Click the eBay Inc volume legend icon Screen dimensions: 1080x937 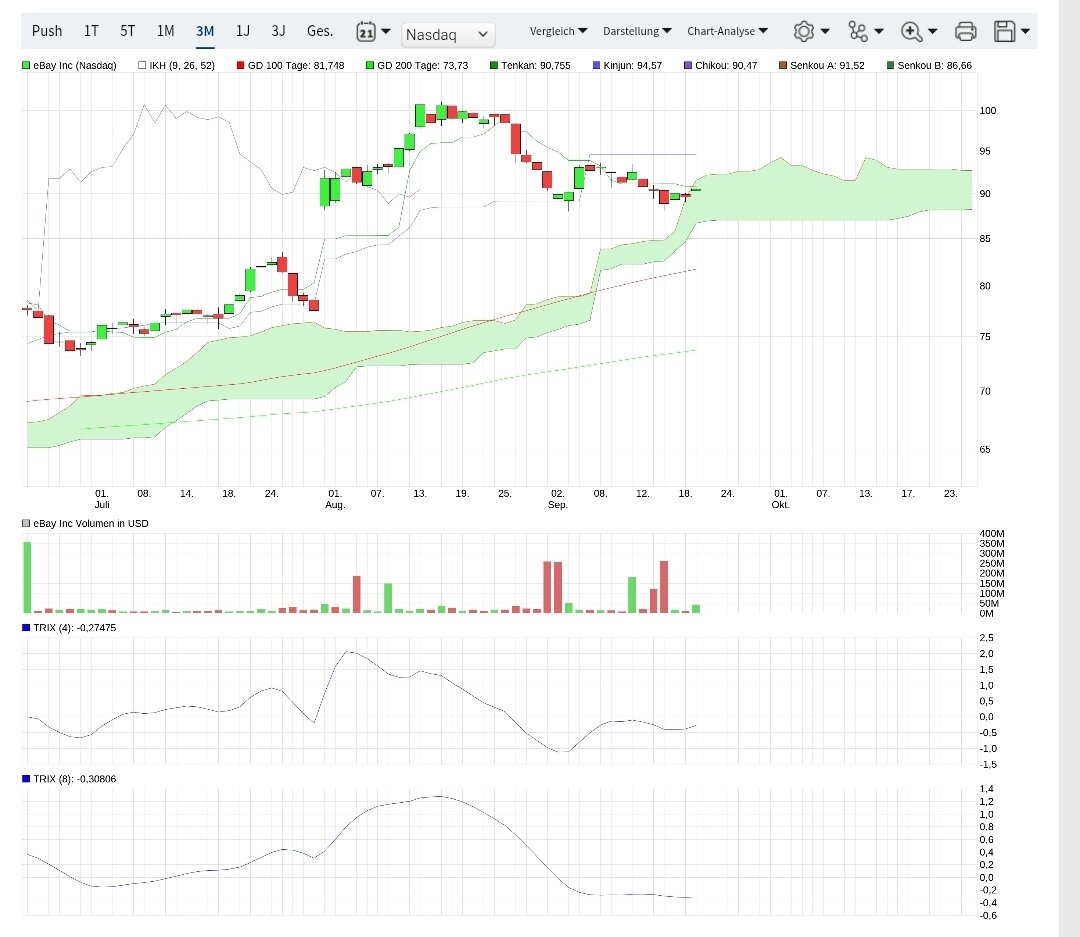tap(26, 523)
